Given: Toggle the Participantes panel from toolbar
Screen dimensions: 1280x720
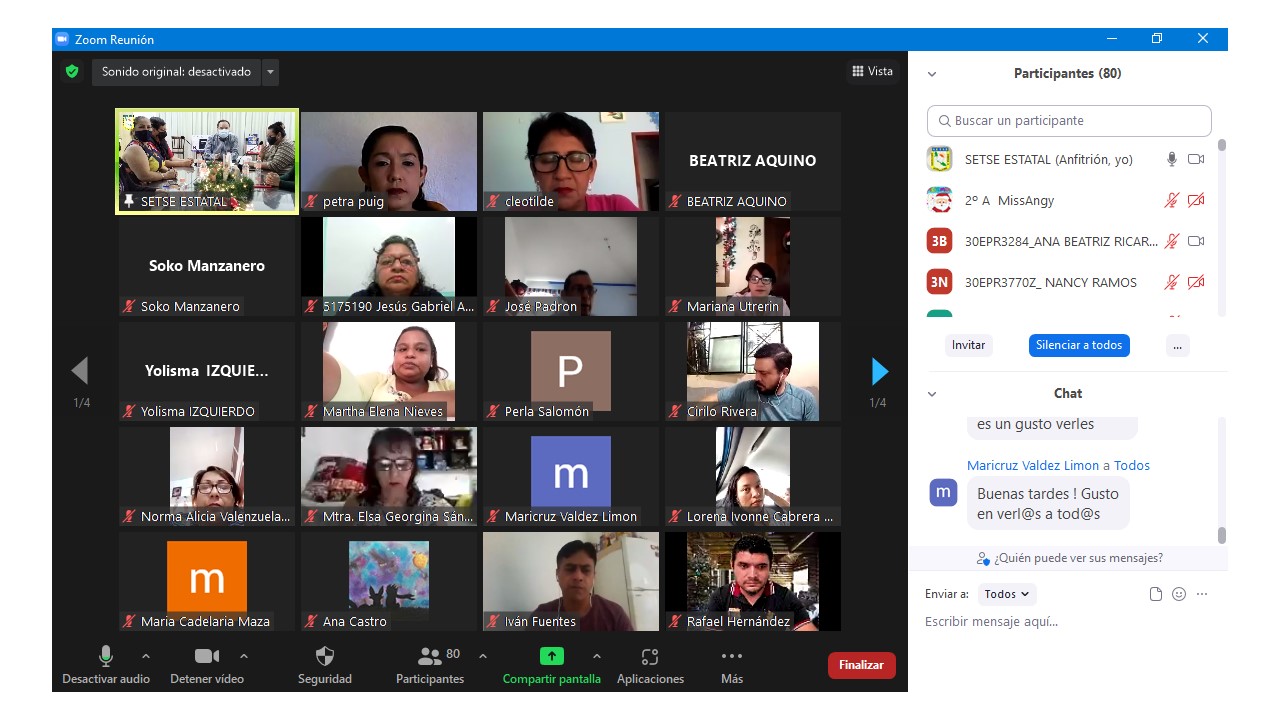Looking at the screenshot, I should click(430, 665).
